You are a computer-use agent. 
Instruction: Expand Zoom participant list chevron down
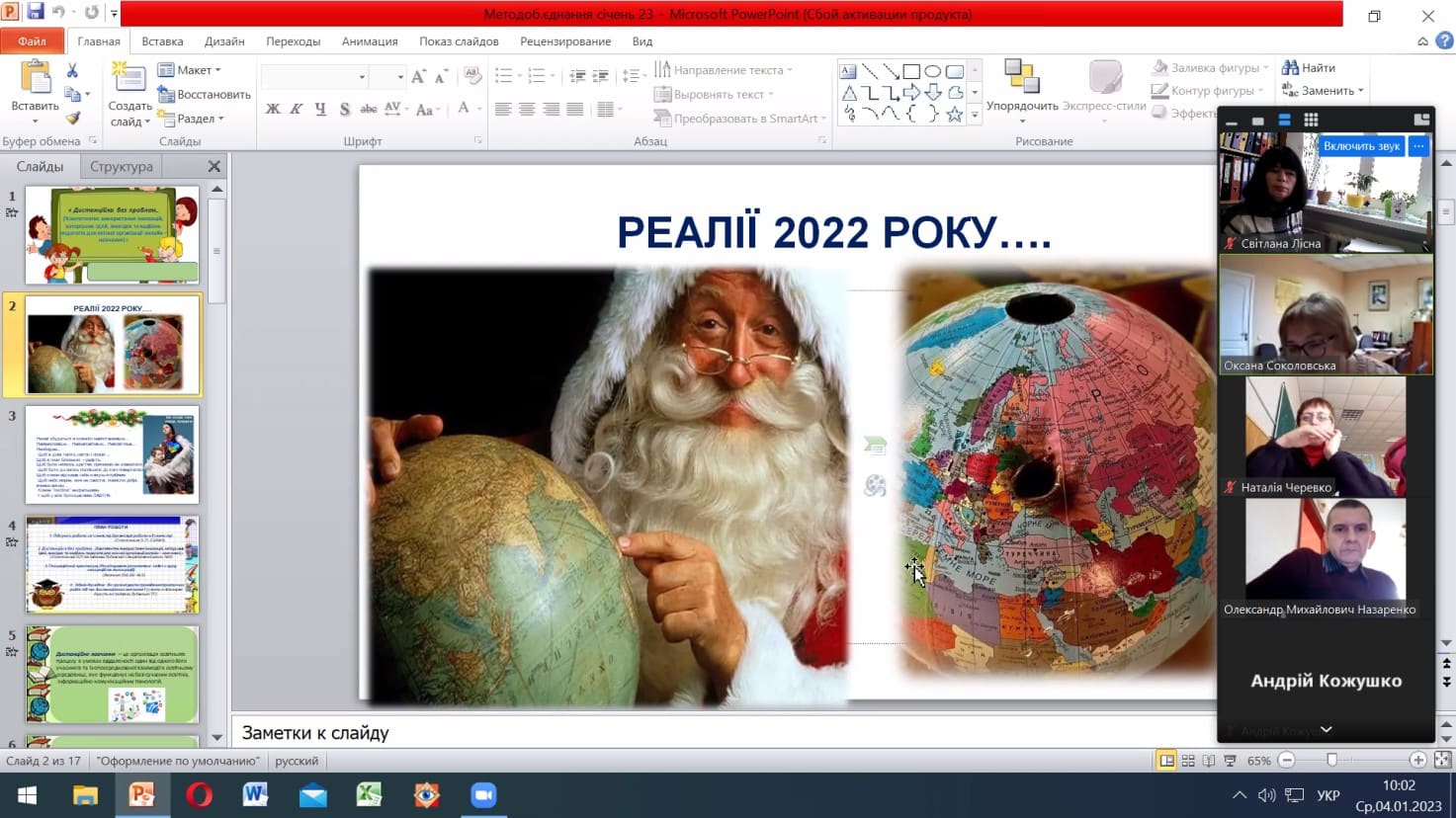click(1327, 729)
